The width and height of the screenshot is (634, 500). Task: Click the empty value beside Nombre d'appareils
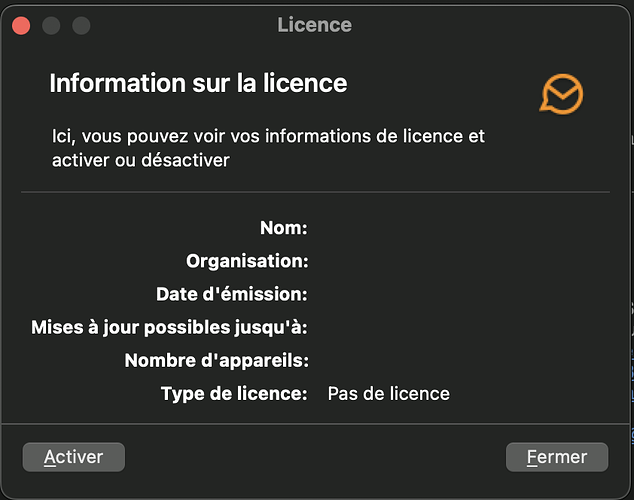coord(388,360)
